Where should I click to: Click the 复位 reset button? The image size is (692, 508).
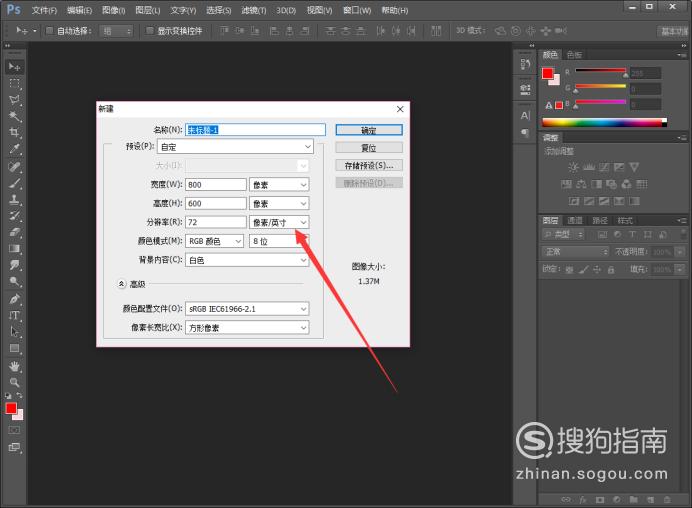click(369, 147)
